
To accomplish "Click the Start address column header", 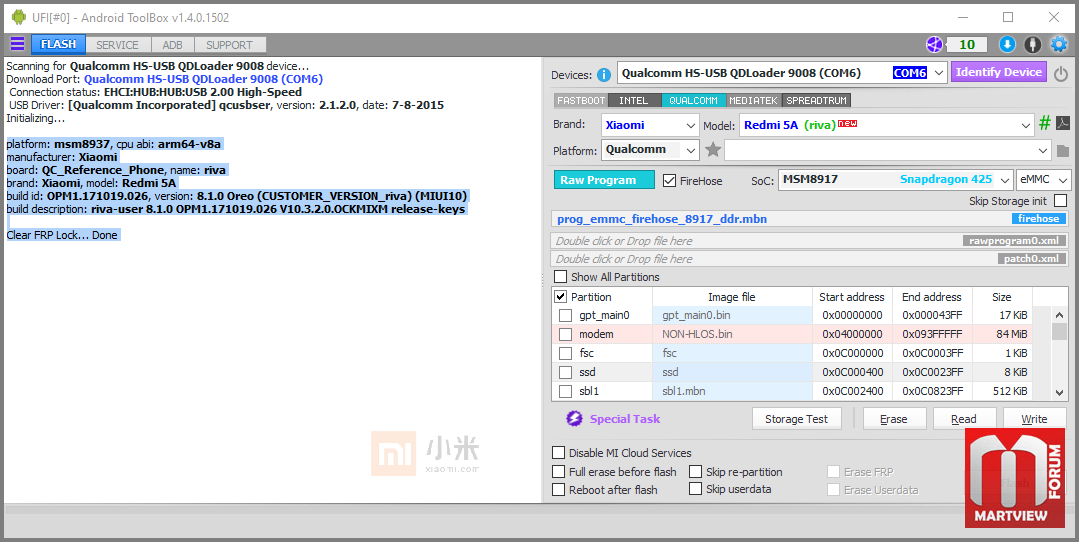I will point(852,297).
